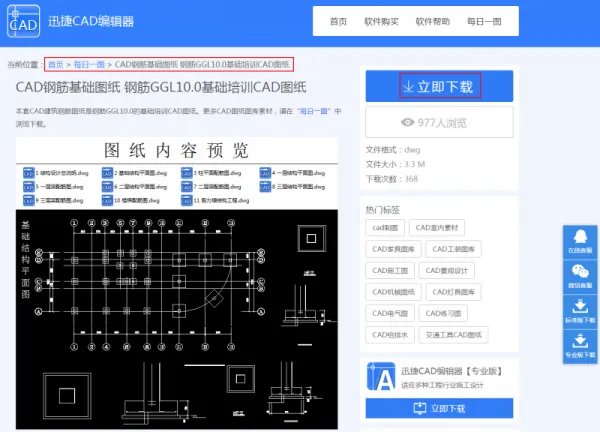The width and height of the screenshot is (600, 432).
Task: Click CAD file icon for file 5 一层梁配筋图.dwg
Action: point(29,187)
